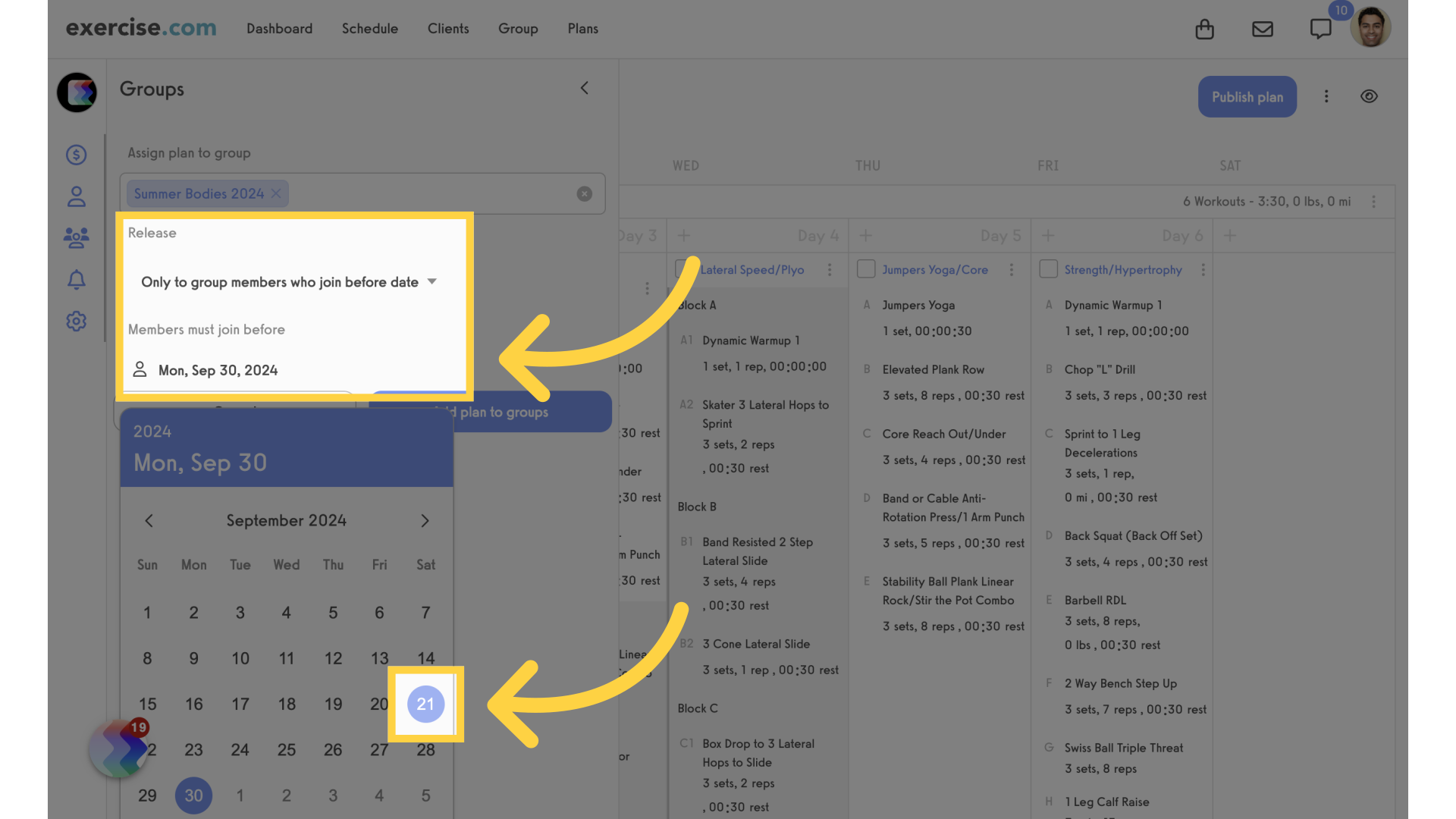Select September 21 in the calendar
This screenshot has height=819, width=1456.
tap(425, 704)
